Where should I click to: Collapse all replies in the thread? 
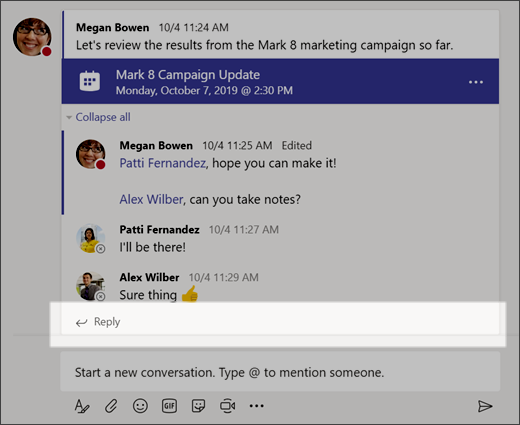tap(103, 117)
